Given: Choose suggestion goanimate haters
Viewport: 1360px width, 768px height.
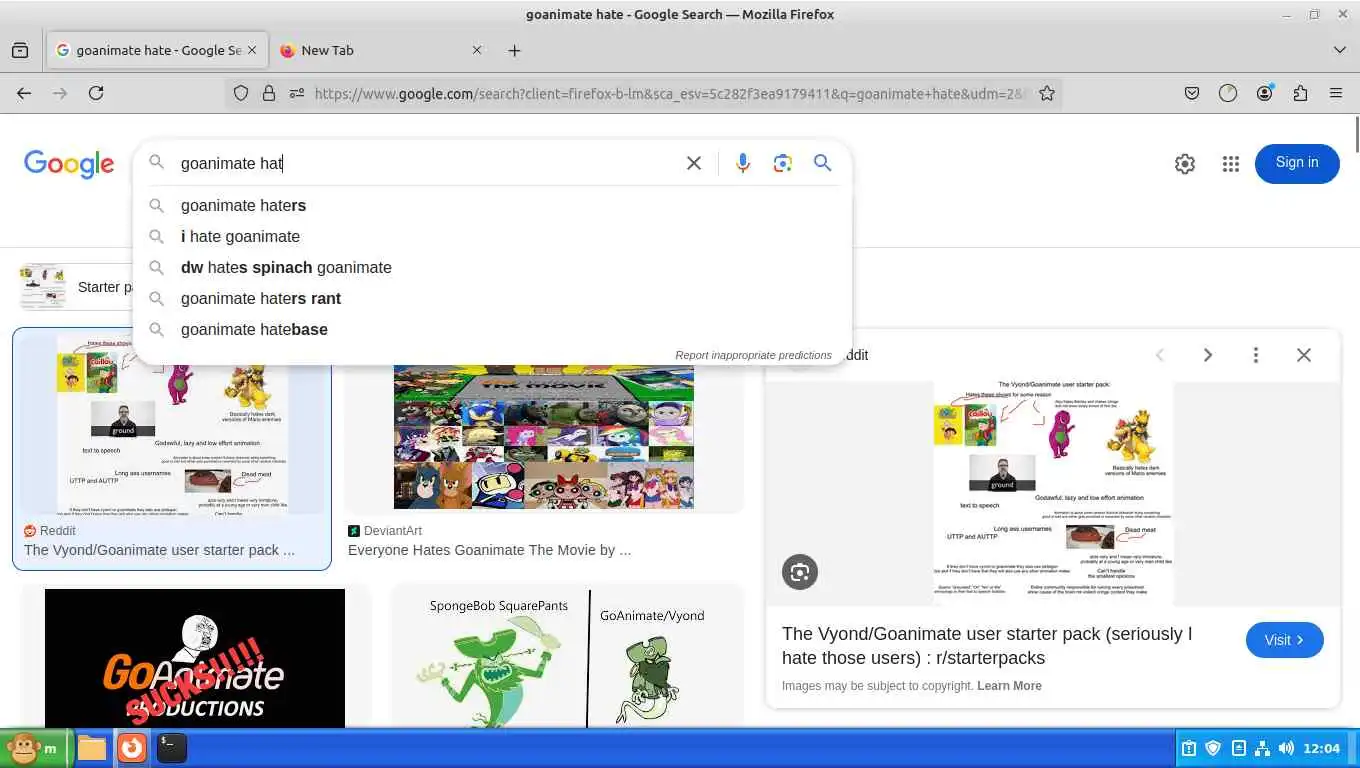Looking at the screenshot, I should pos(492,205).
